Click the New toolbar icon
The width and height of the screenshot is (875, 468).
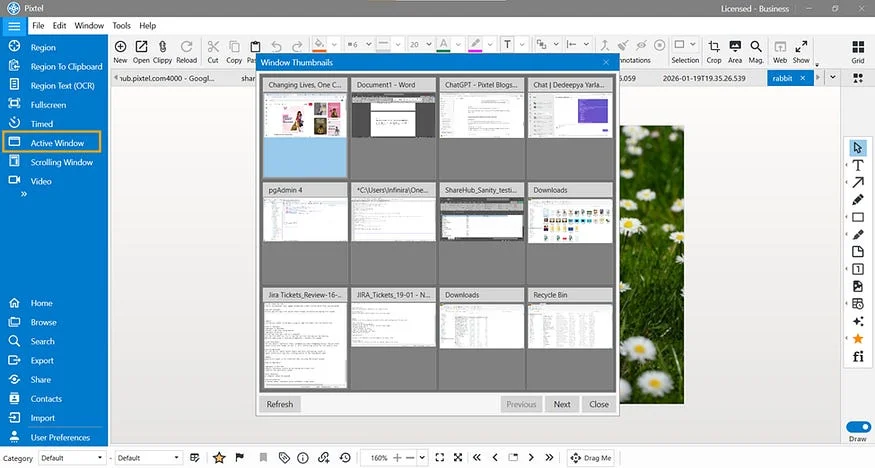(120, 51)
